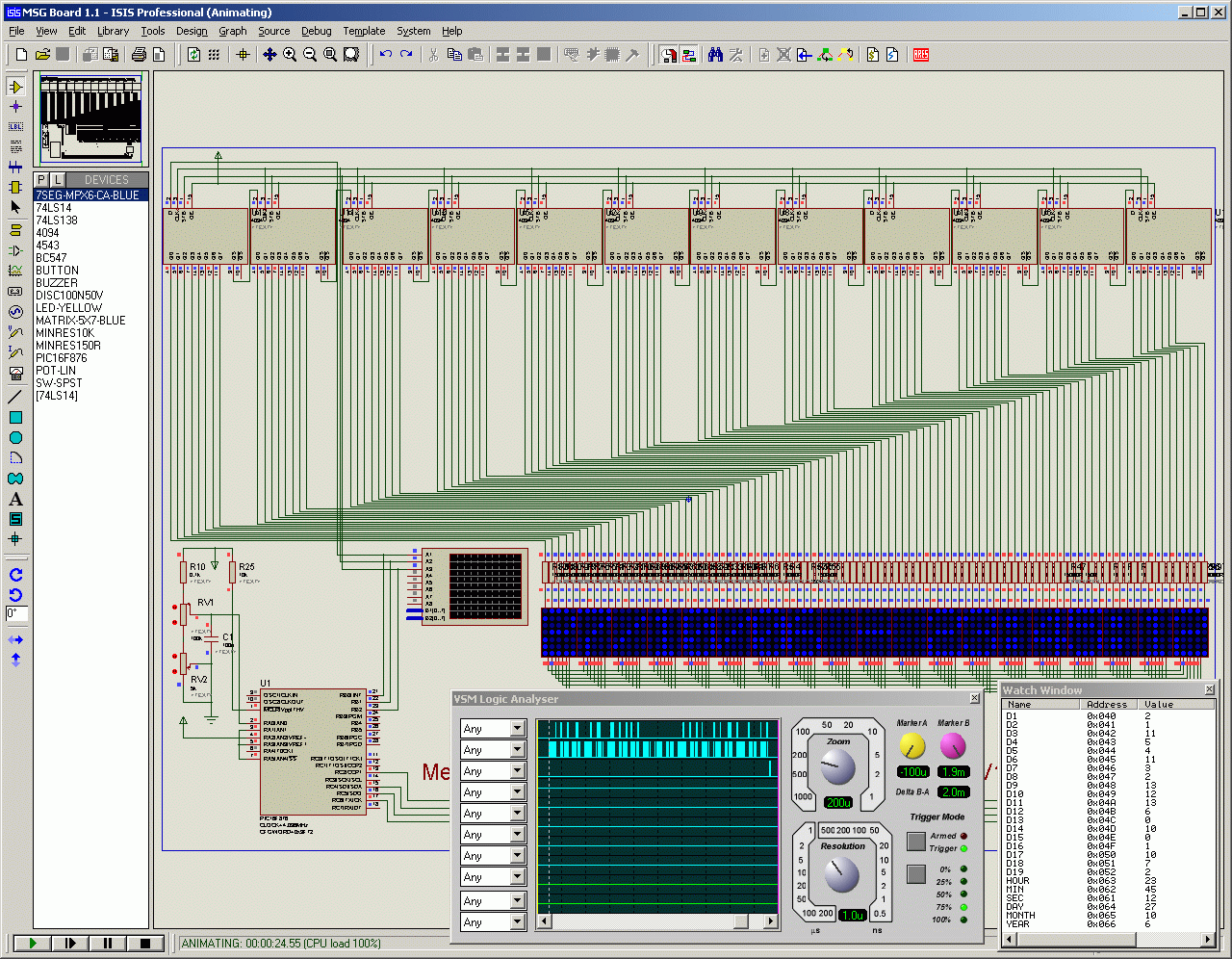Select PIC16F876 in the devices list
1232x959 pixels.
coord(62,358)
